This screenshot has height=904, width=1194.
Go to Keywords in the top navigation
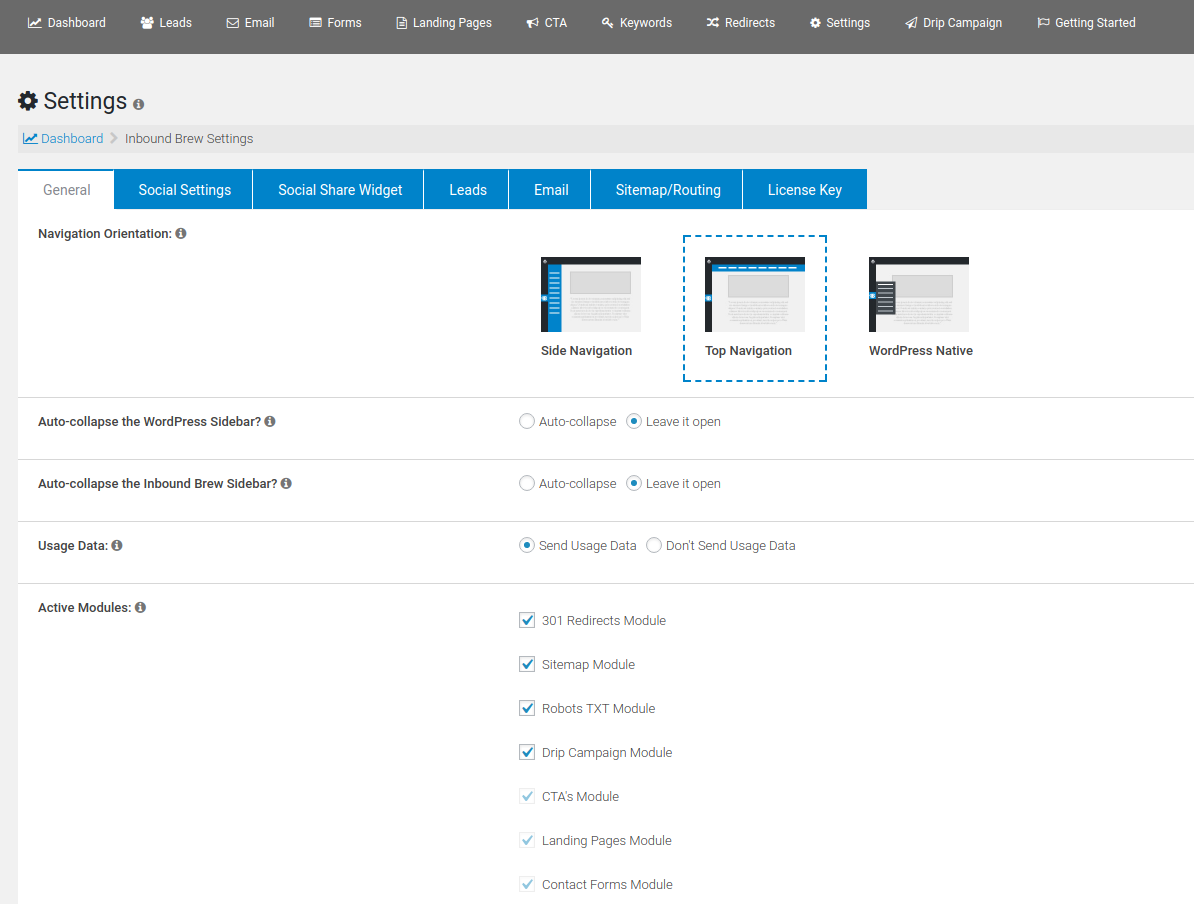point(636,22)
